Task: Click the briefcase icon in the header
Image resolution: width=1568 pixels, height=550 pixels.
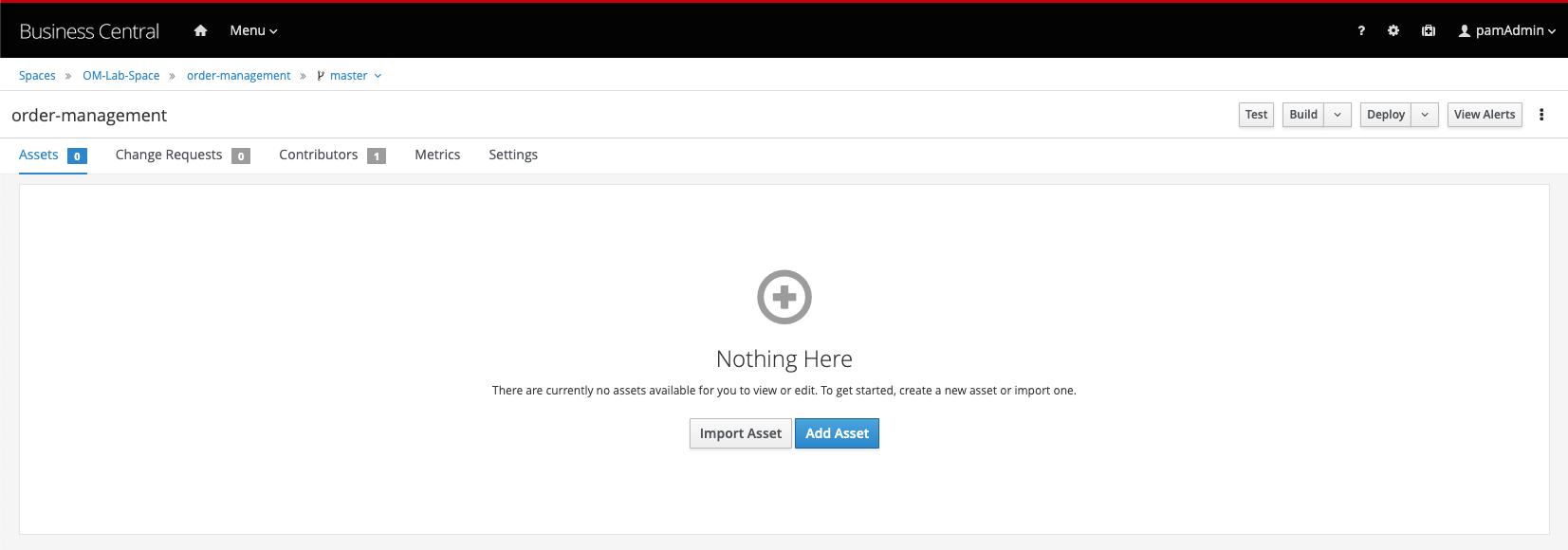Action: pyautogui.click(x=1429, y=30)
